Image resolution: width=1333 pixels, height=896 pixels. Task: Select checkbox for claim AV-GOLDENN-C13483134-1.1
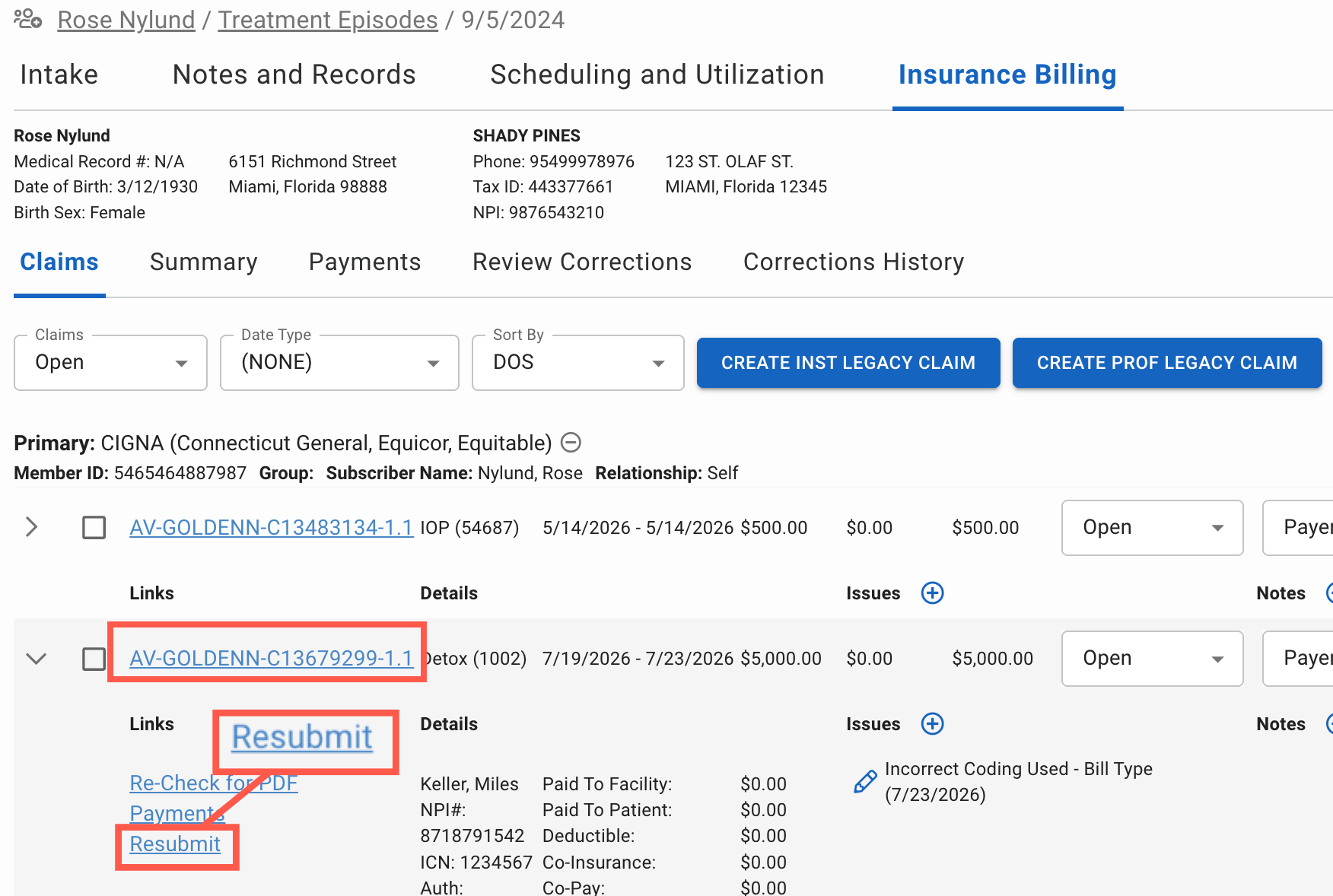(x=94, y=527)
